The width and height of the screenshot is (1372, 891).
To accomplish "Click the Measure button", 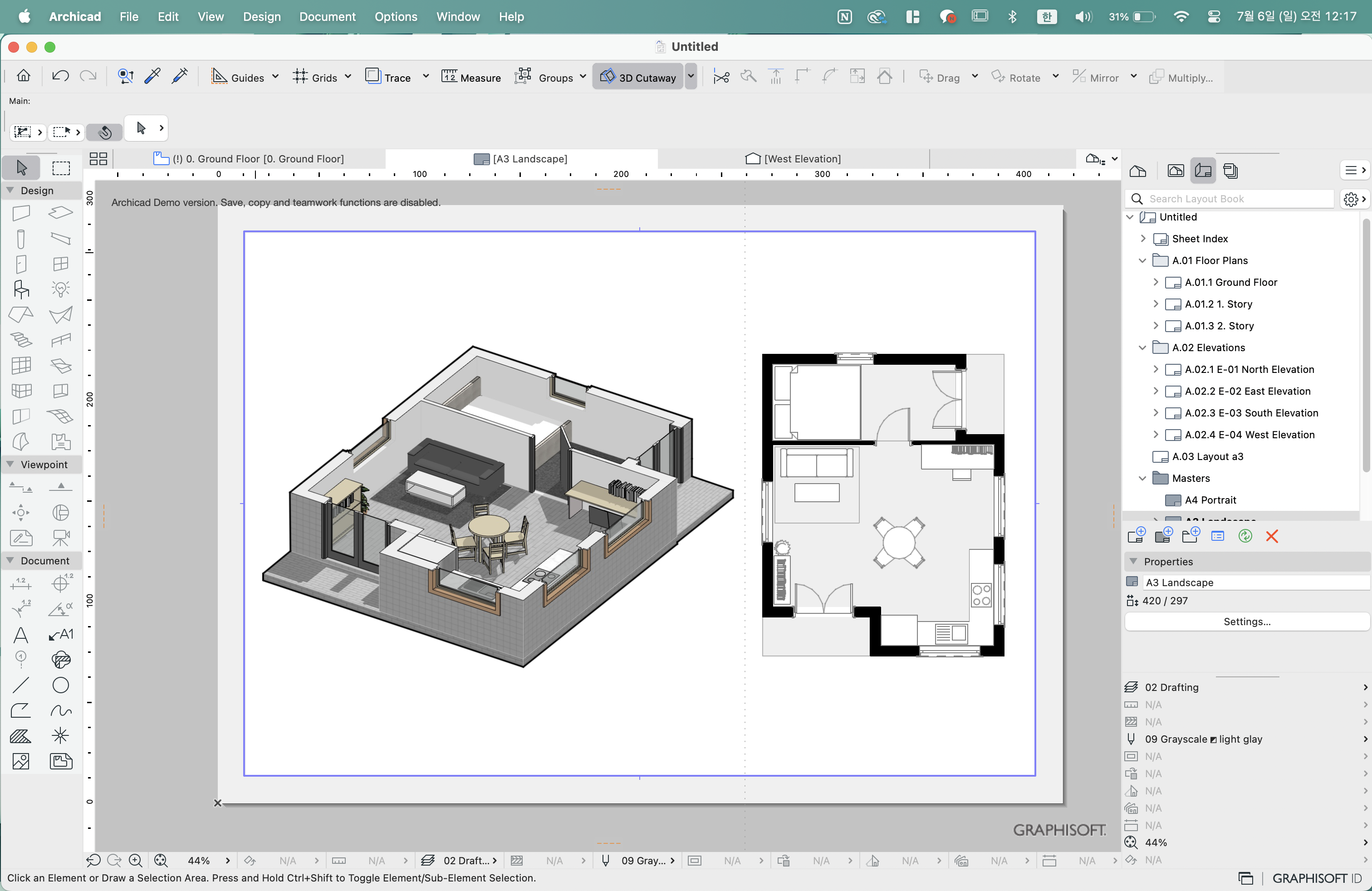I will click(471, 77).
